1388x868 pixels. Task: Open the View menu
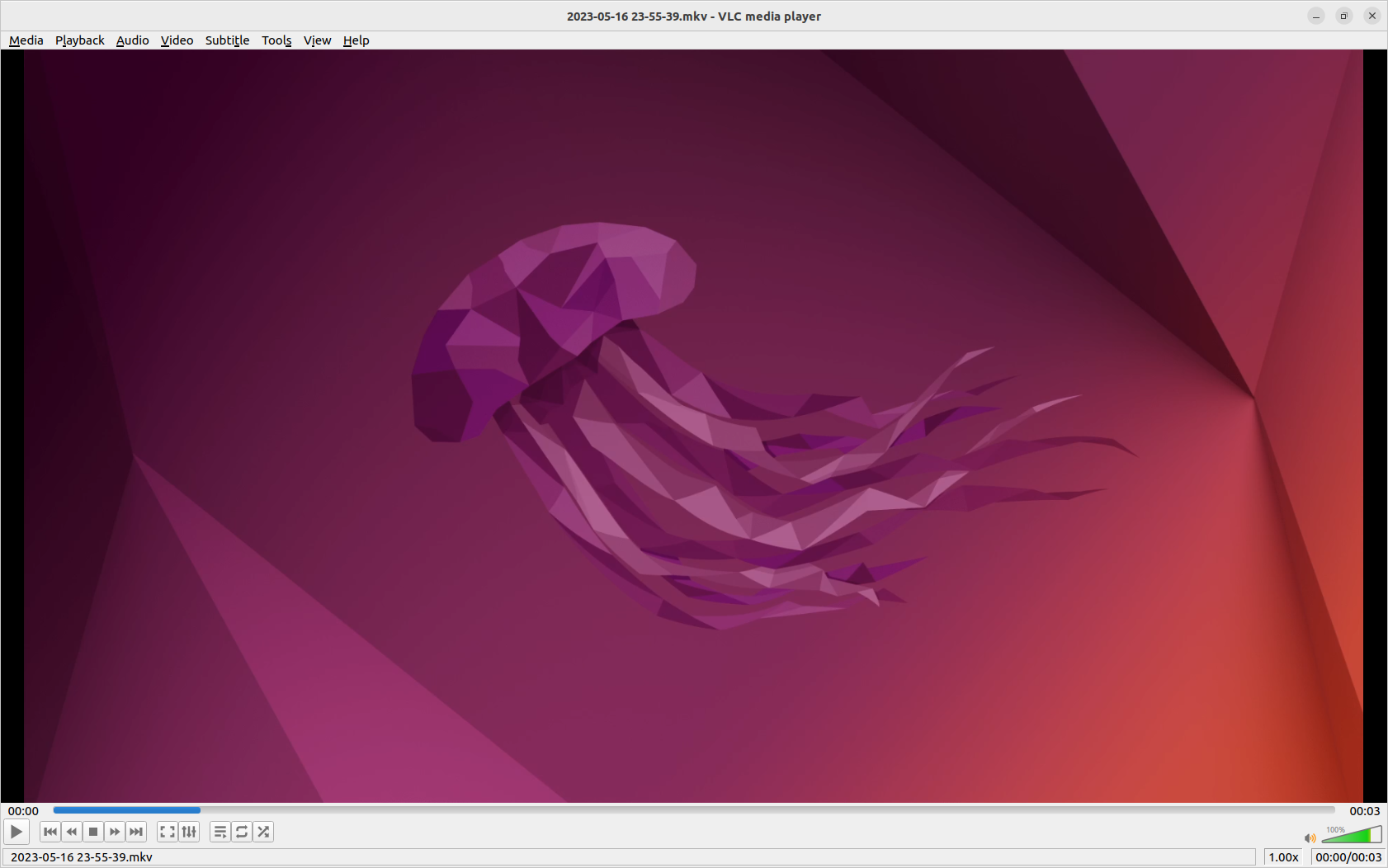[317, 40]
